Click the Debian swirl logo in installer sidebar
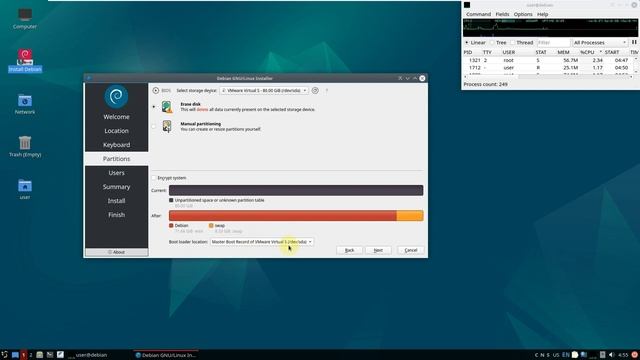Screen dimensions: 640x360 pyautogui.click(x=116, y=96)
